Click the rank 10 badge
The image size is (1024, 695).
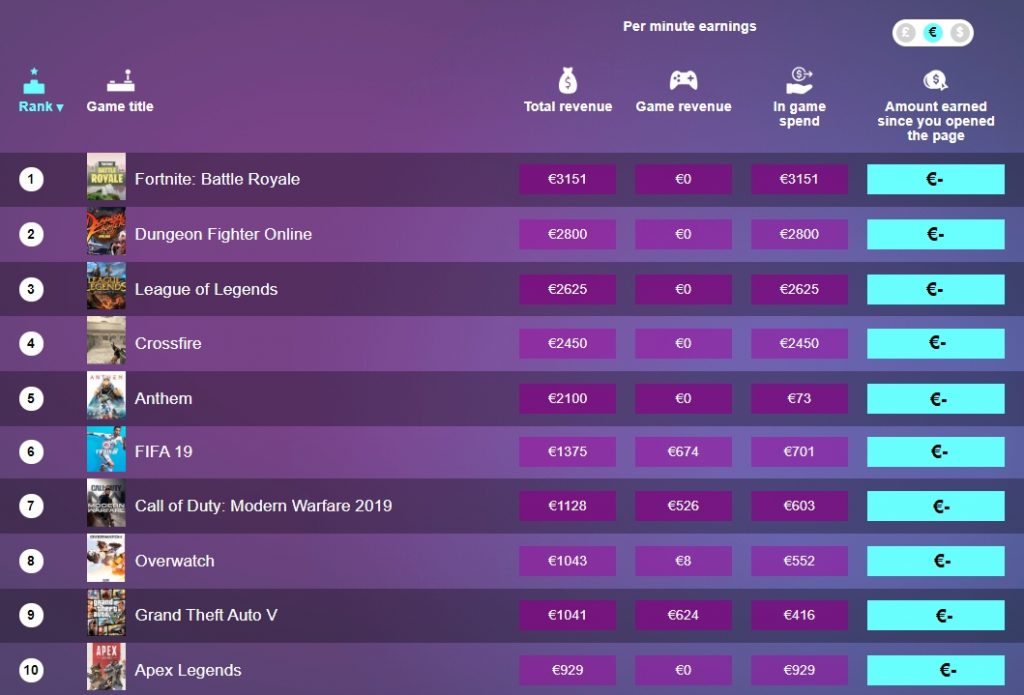click(x=31, y=670)
